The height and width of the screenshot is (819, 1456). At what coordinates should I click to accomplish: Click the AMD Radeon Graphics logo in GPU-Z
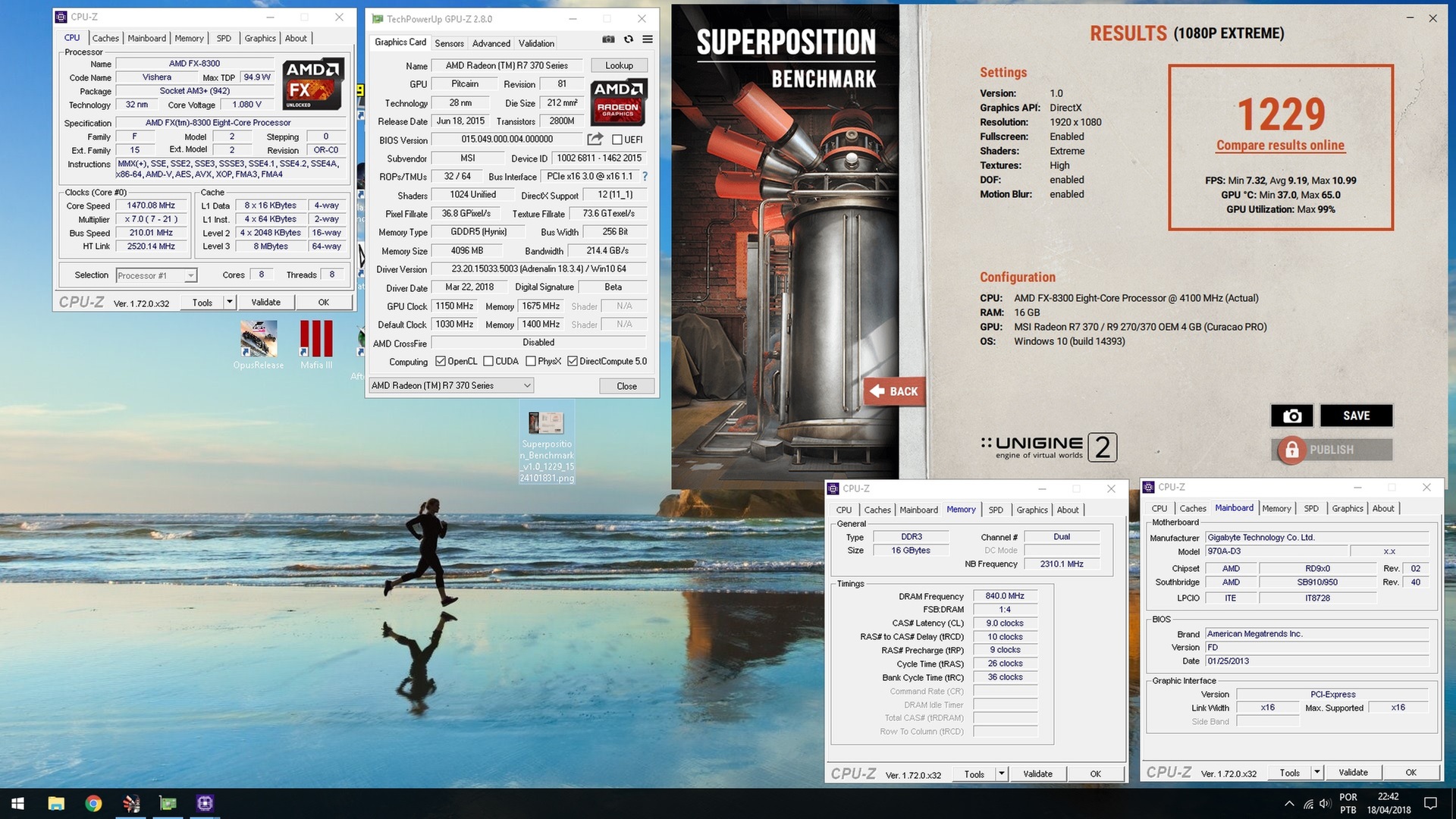point(618,102)
